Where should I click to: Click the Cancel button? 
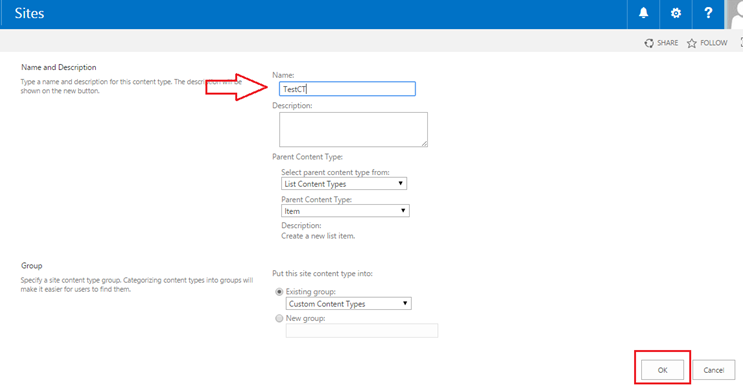coord(714,370)
